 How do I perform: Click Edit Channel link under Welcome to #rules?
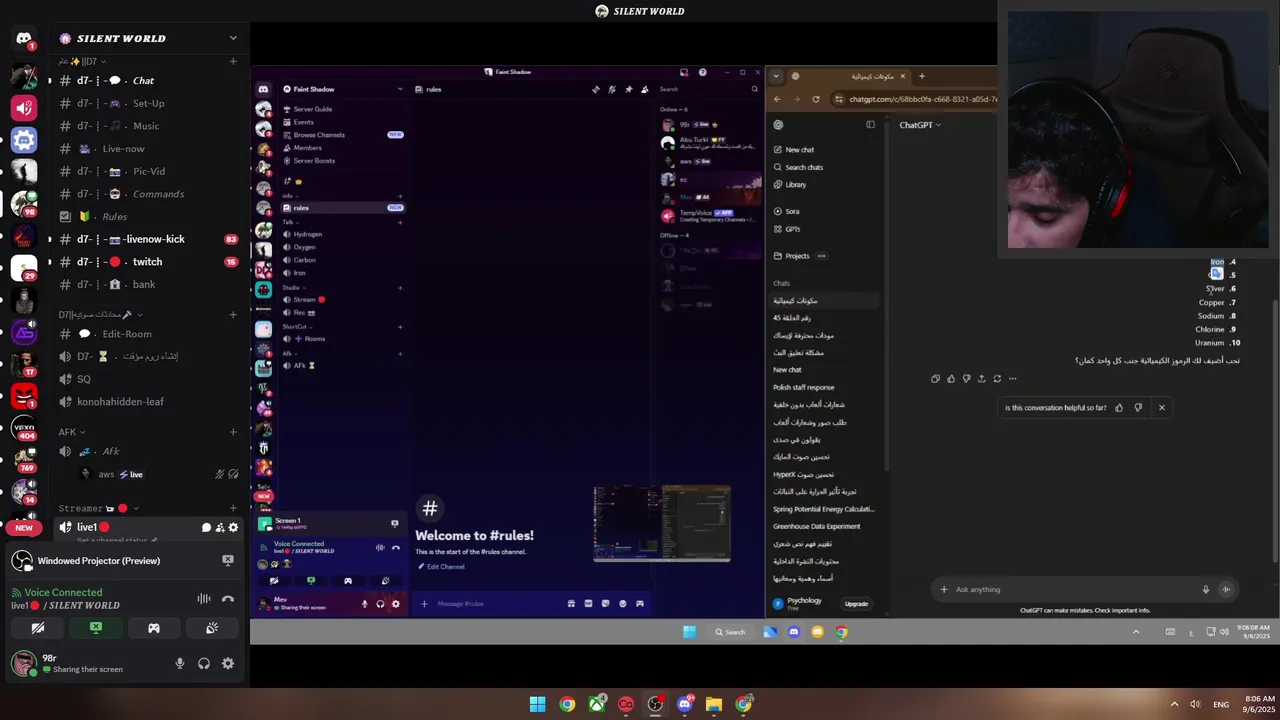coord(440,567)
